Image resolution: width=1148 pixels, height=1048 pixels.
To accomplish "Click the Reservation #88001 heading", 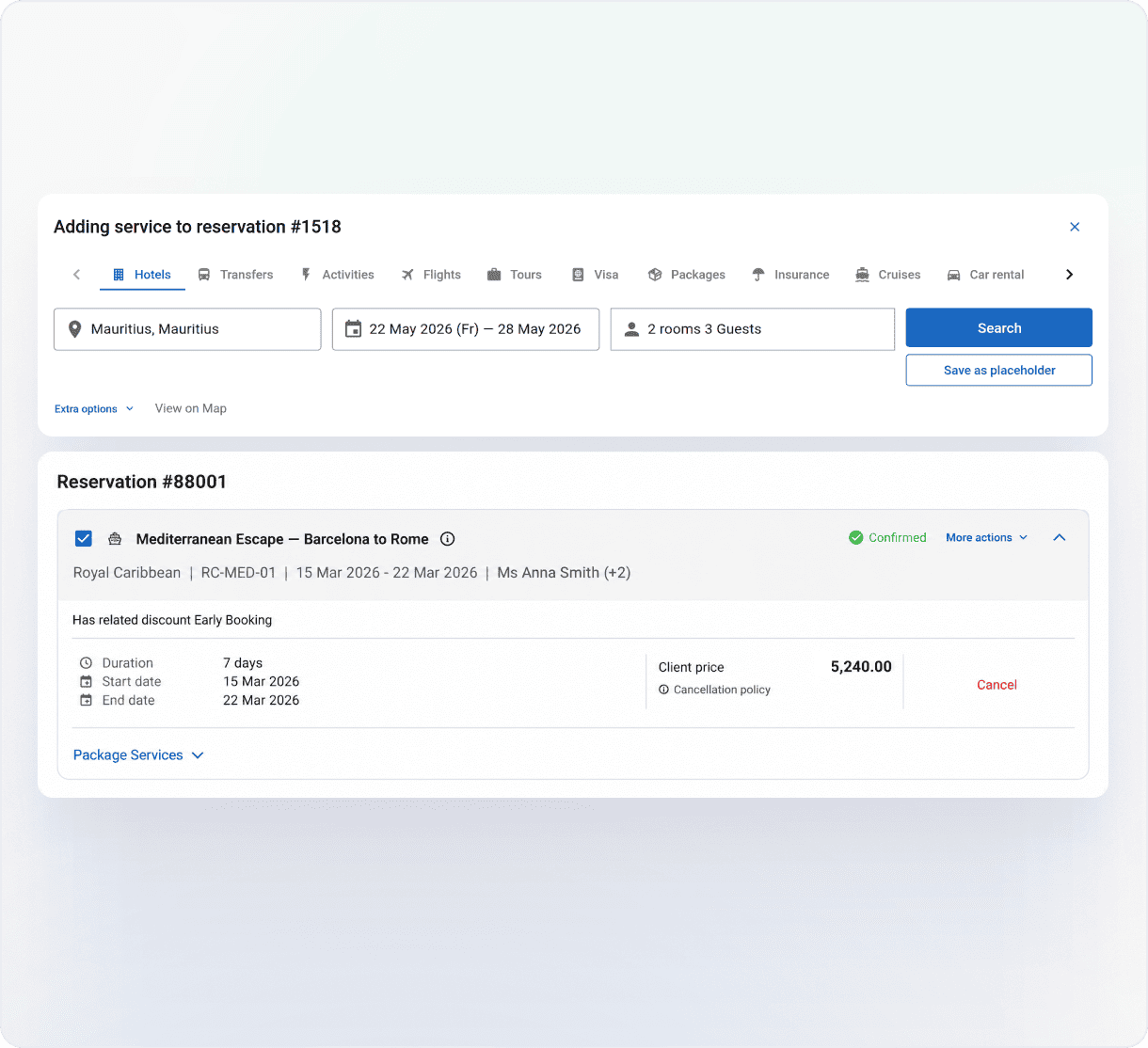I will tap(142, 482).
